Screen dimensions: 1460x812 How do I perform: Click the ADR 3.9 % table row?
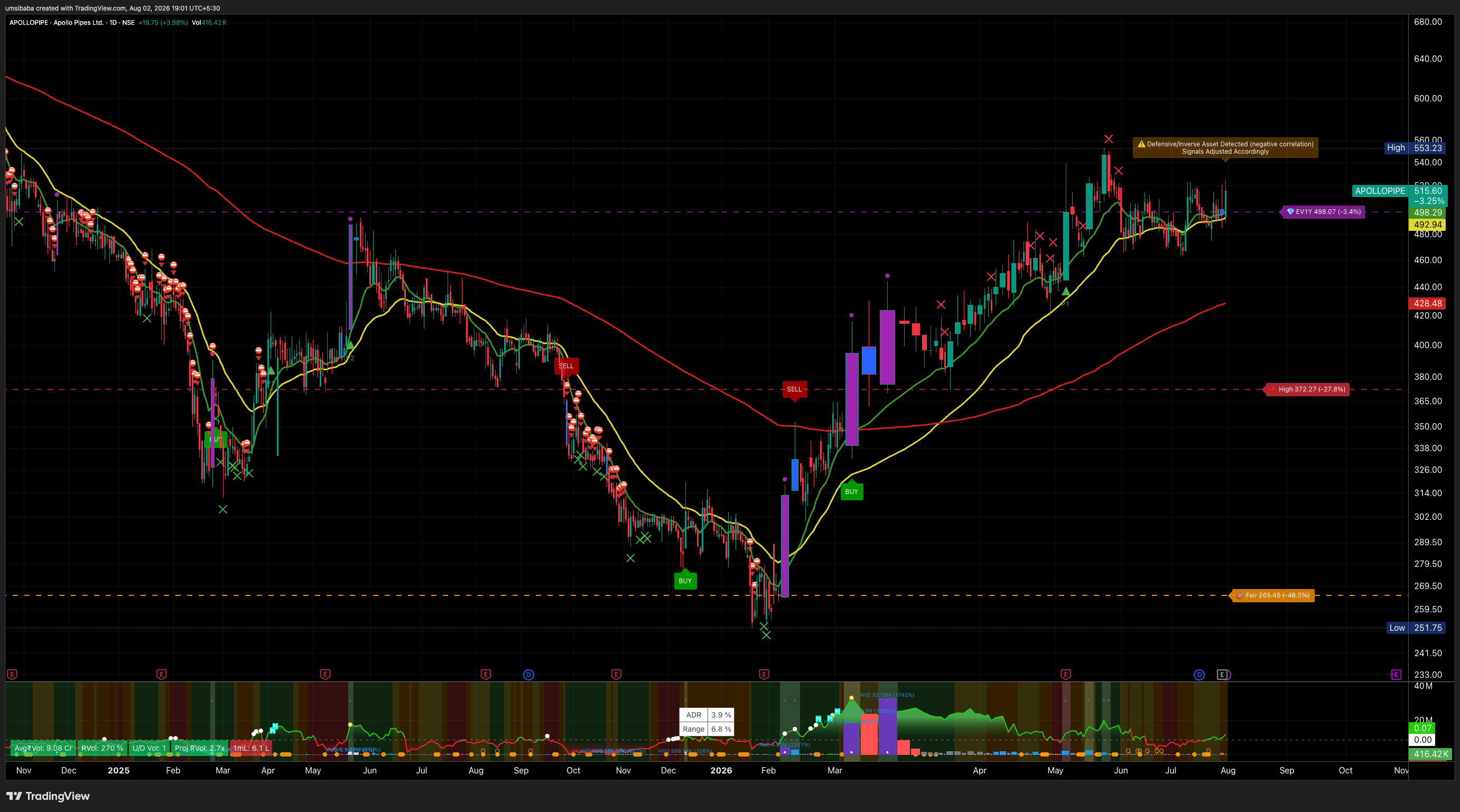point(707,715)
